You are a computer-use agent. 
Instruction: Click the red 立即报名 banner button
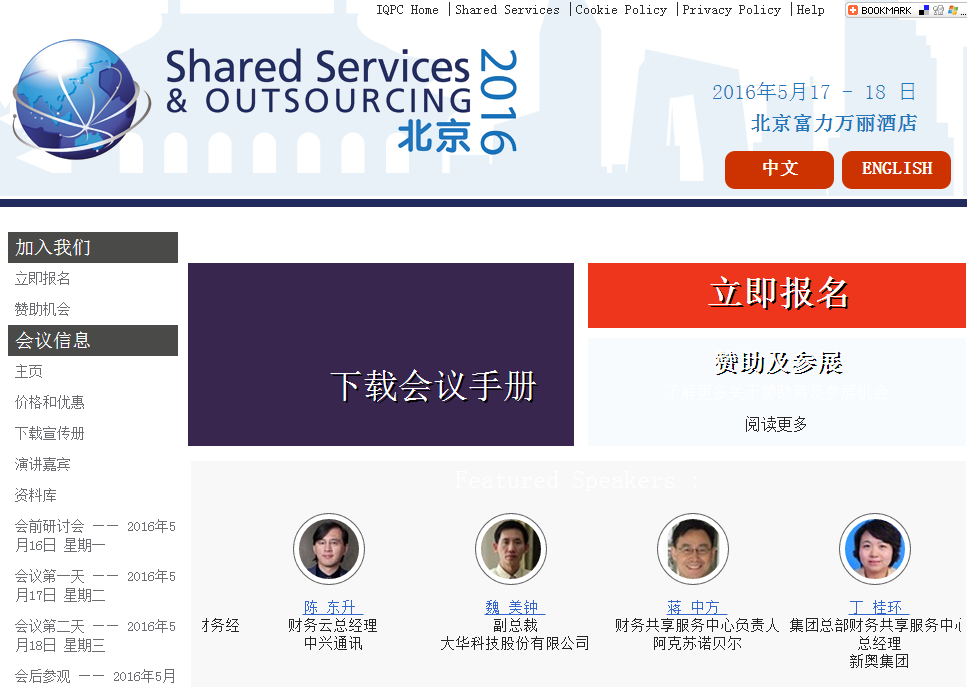(777, 295)
